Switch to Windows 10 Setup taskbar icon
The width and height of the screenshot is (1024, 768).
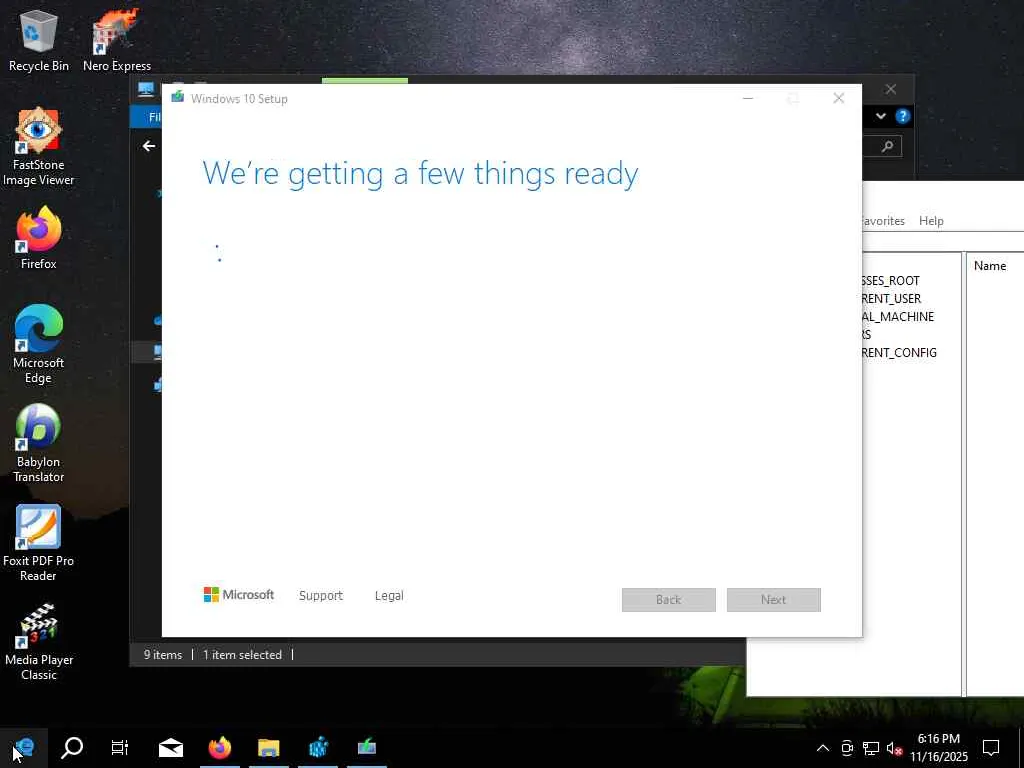(x=367, y=748)
